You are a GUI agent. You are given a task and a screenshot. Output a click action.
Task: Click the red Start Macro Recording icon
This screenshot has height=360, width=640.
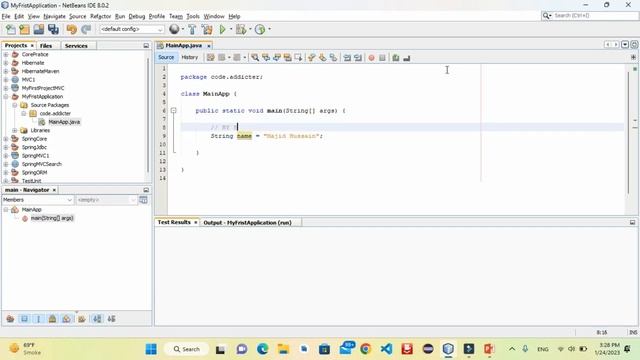pos(371,58)
